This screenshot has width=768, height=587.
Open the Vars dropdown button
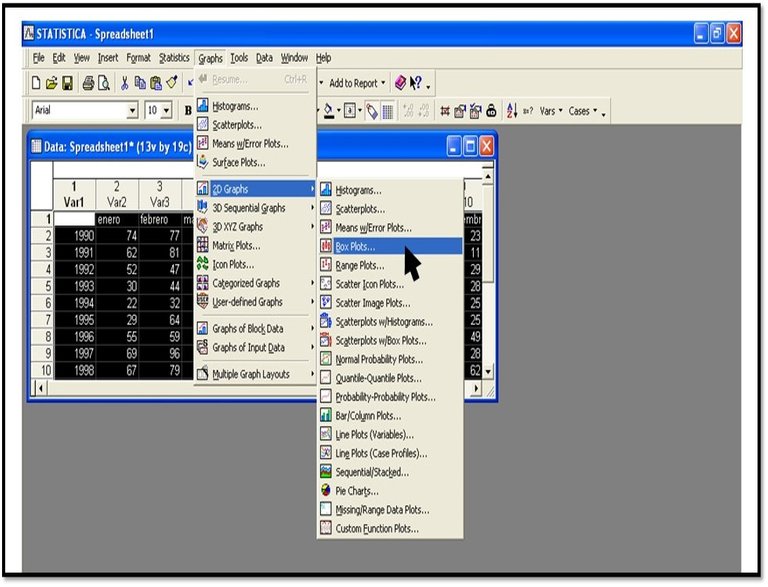click(x=551, y=111)
